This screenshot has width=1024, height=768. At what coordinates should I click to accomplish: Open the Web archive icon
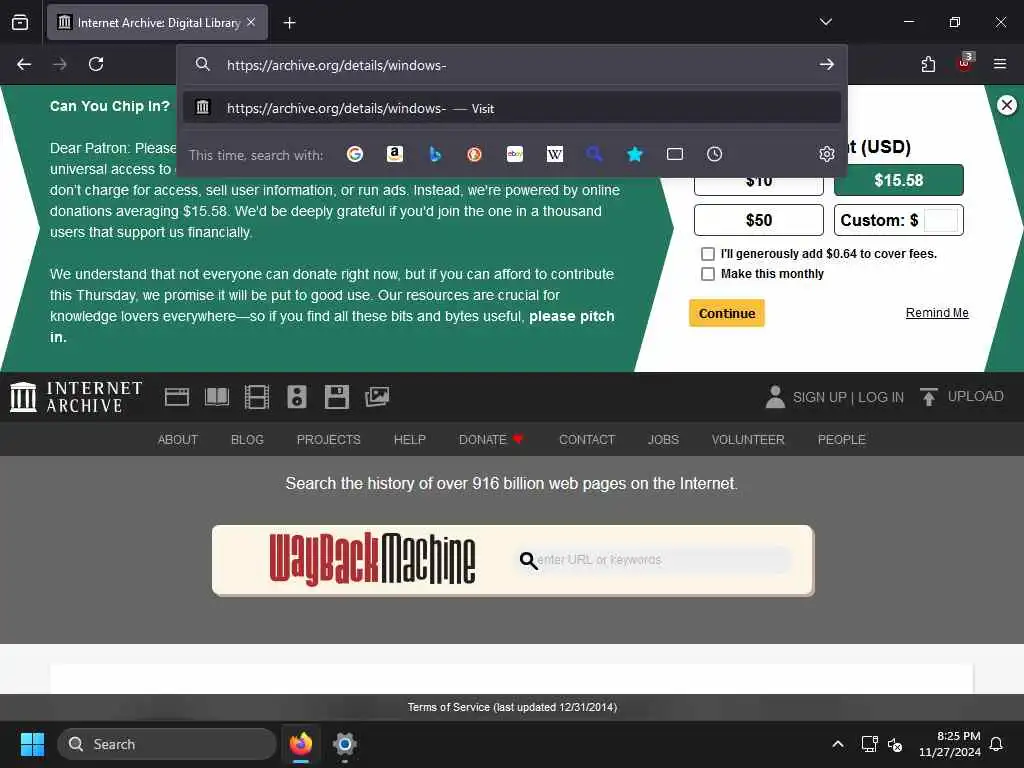[x=176, y=397]
